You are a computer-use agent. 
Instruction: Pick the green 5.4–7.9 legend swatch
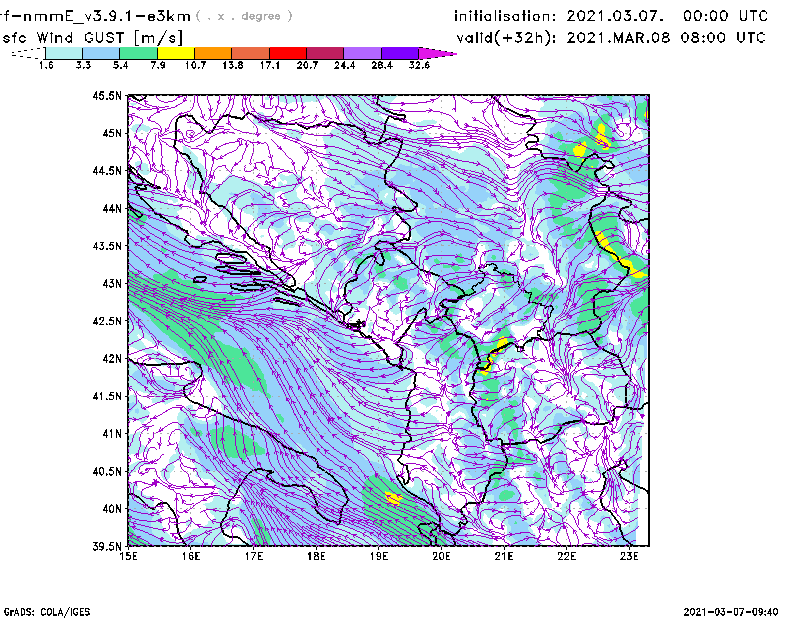(x=138, y=53)
